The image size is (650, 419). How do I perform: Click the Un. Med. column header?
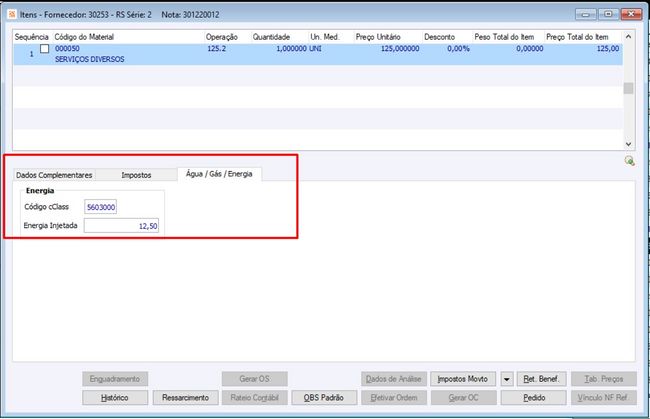coord(325,37)
